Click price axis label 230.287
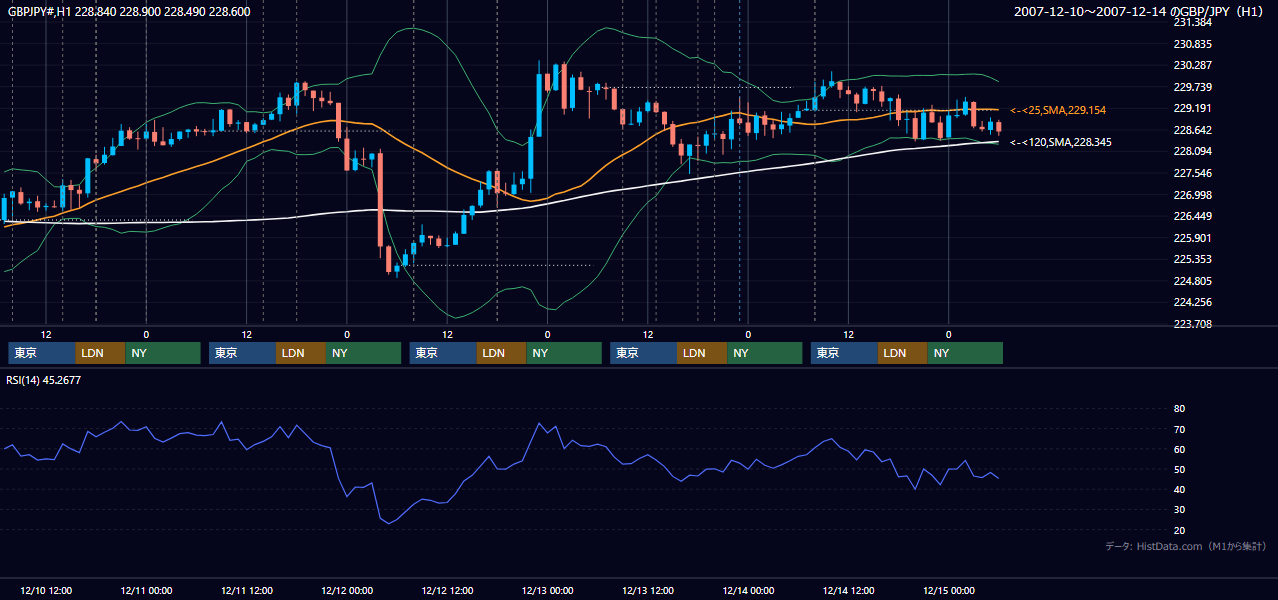This screenshot has width=1278, height=600. coord(1193,65)
